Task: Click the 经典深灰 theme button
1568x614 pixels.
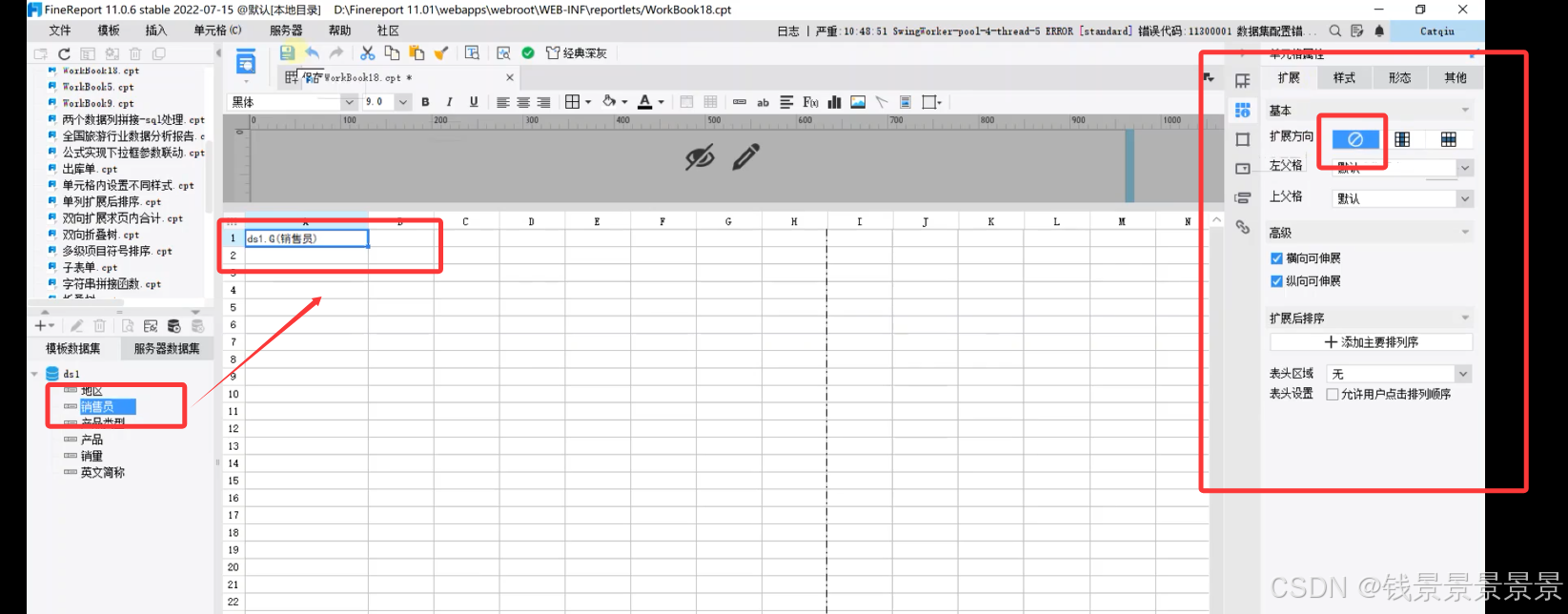Action: (577, 52)
